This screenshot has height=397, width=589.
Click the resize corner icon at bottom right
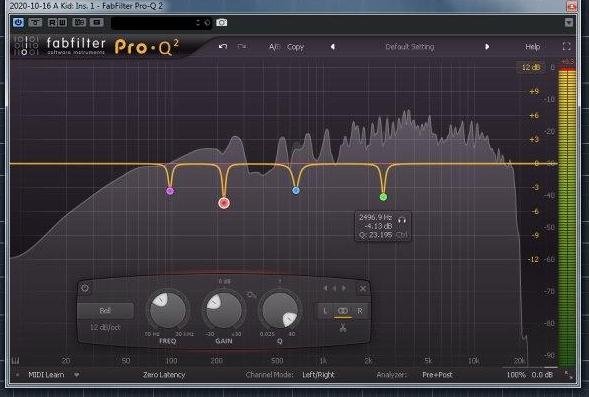pos(569,374)
